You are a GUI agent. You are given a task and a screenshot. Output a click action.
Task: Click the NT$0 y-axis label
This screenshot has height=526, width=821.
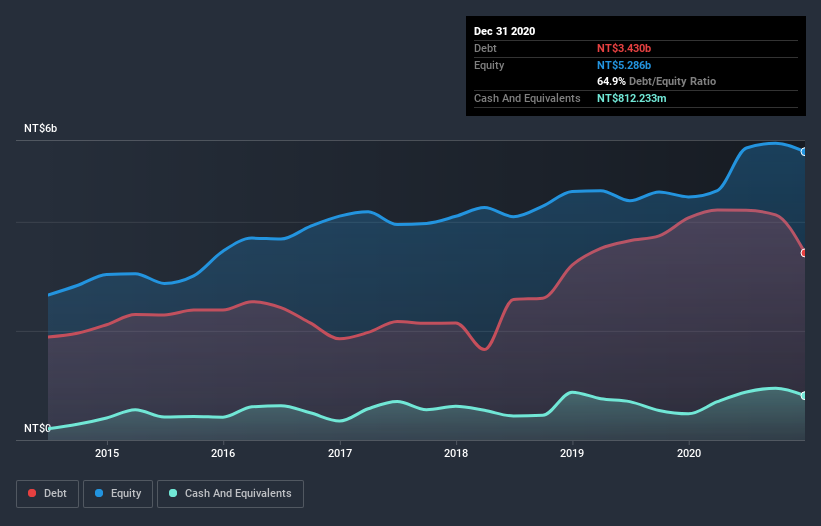(x=37, y=428)
